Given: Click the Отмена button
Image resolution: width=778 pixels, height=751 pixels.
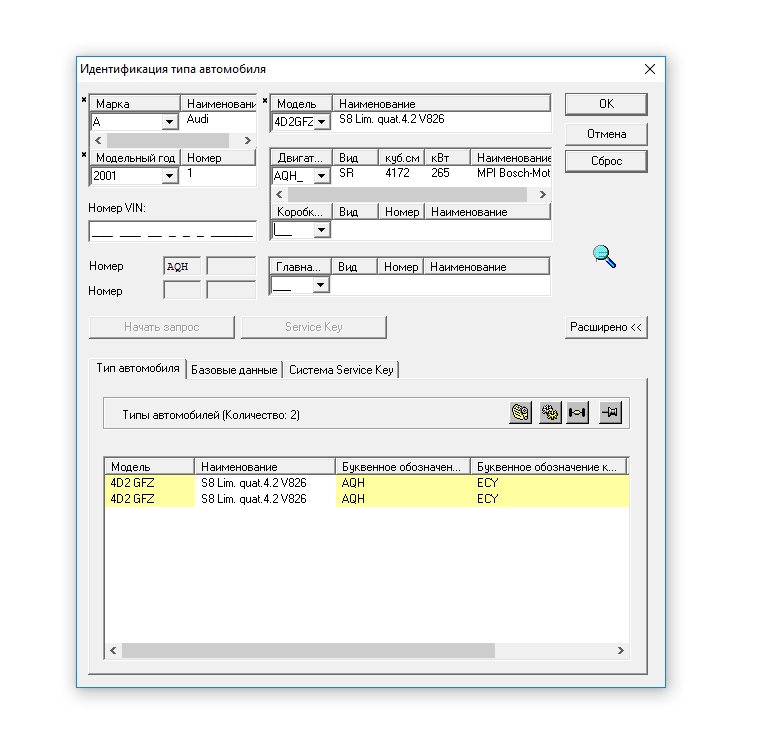Looking at the screenshot, I should click(x=606, y=134).
